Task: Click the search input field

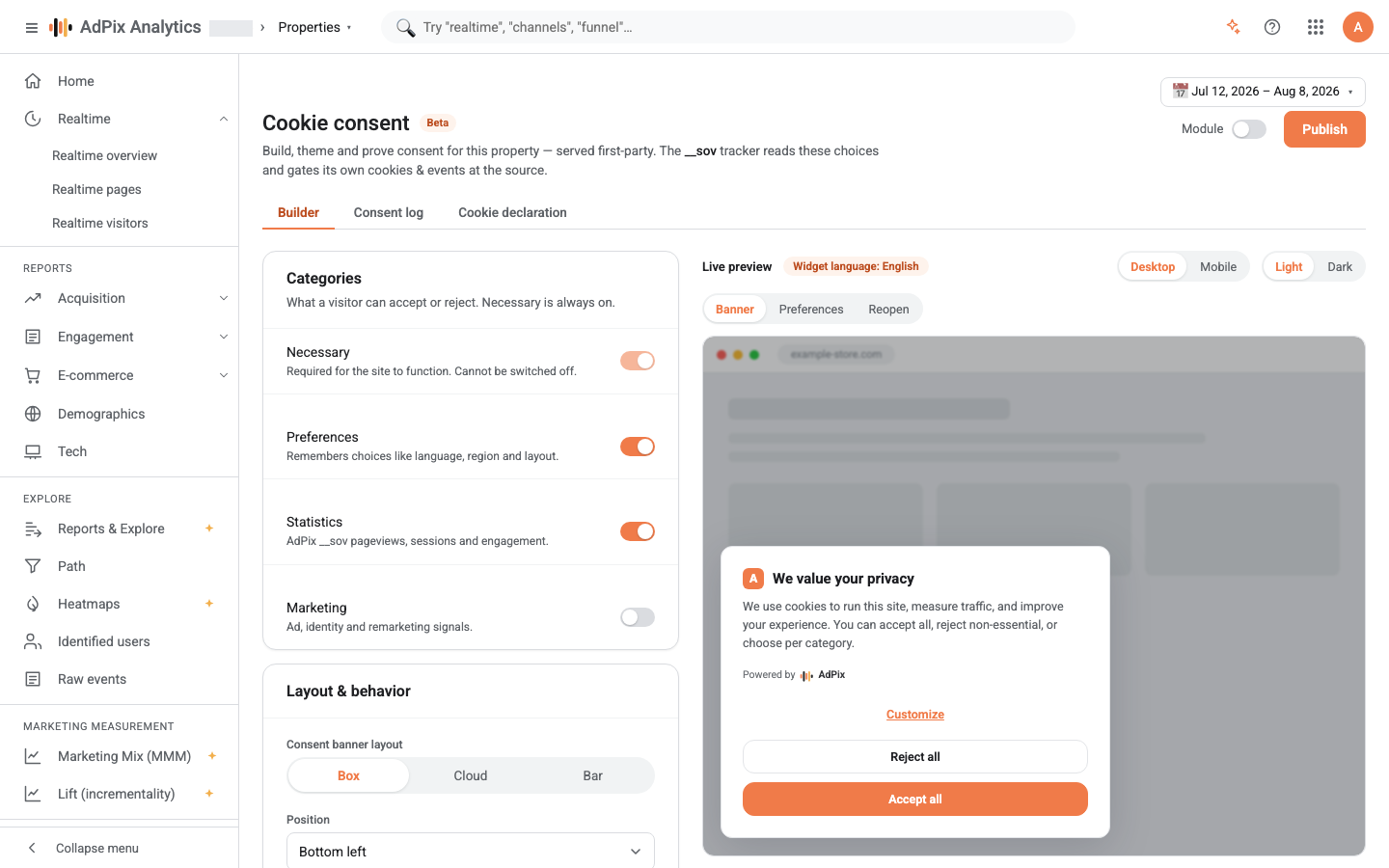Action: point(728,27)
